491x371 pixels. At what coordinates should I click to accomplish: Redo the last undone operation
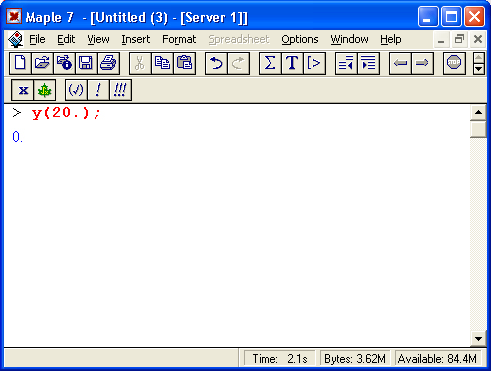238,63
